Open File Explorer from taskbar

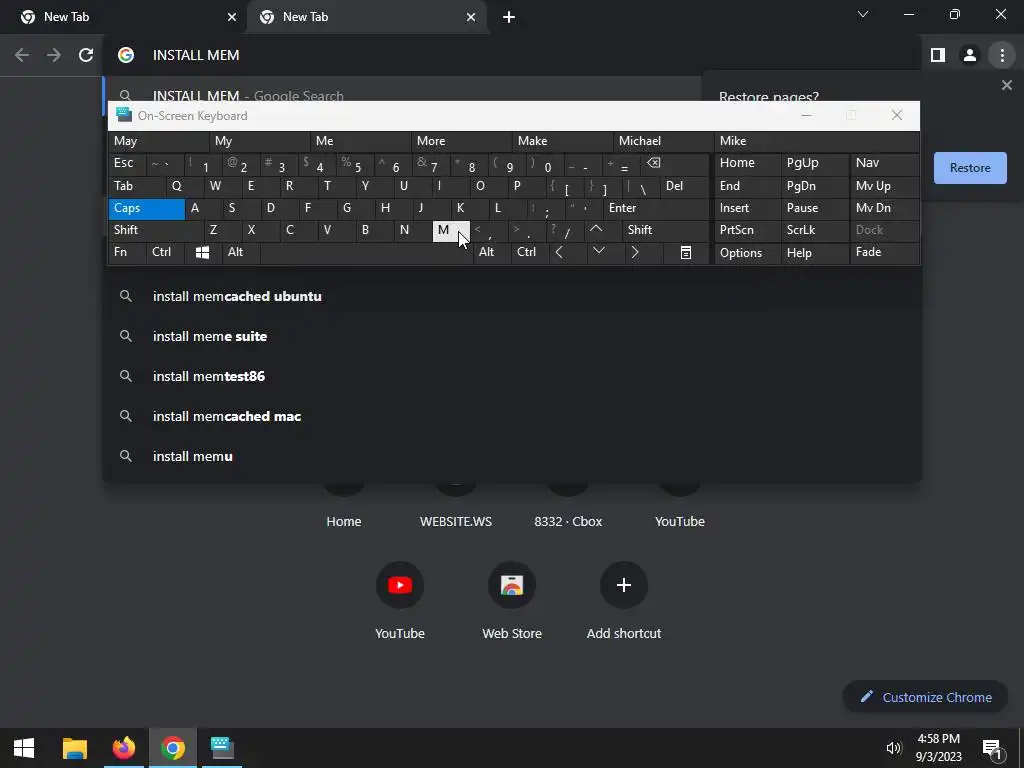74,748
